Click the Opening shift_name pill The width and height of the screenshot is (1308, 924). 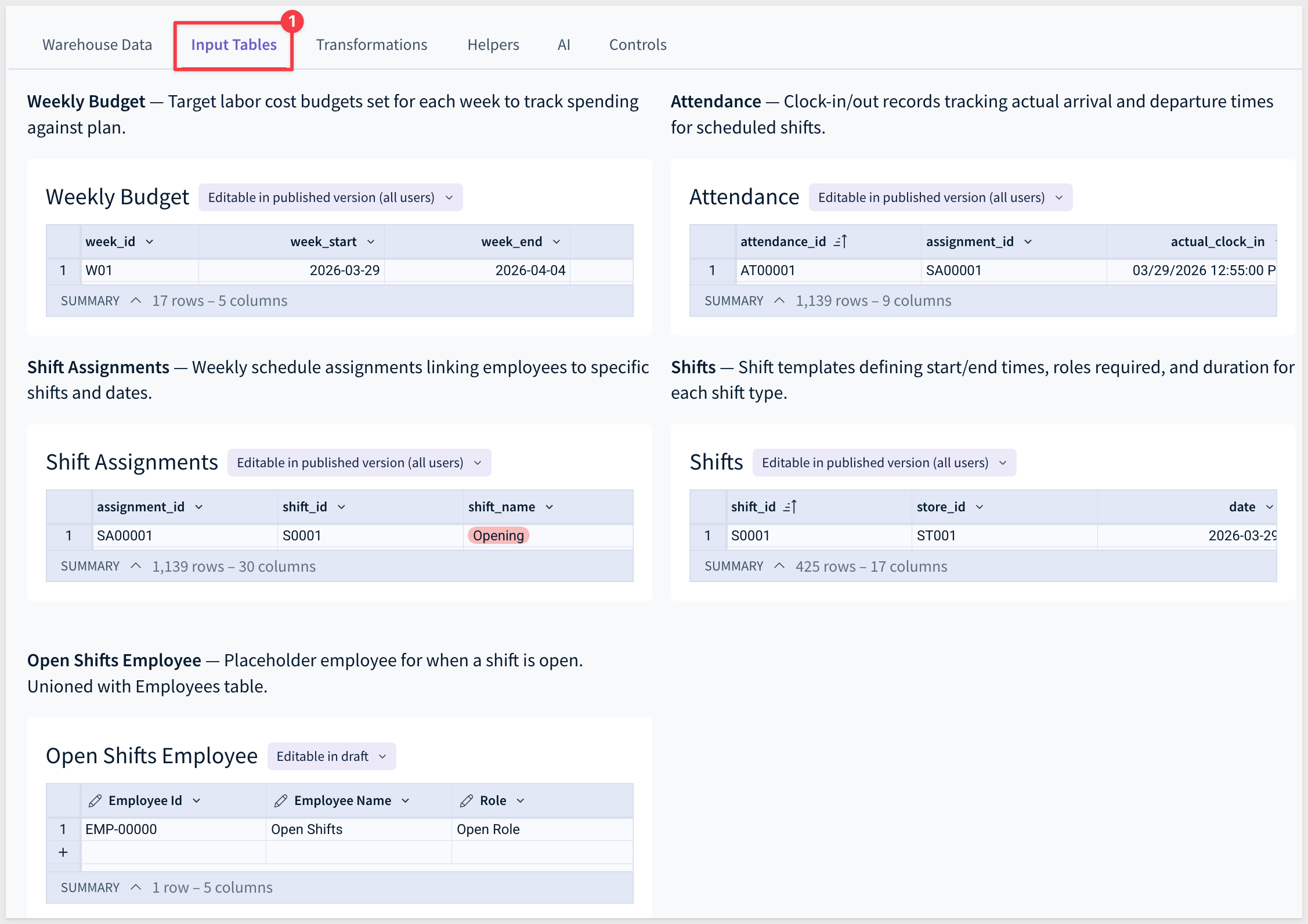(x=498, y=536)
